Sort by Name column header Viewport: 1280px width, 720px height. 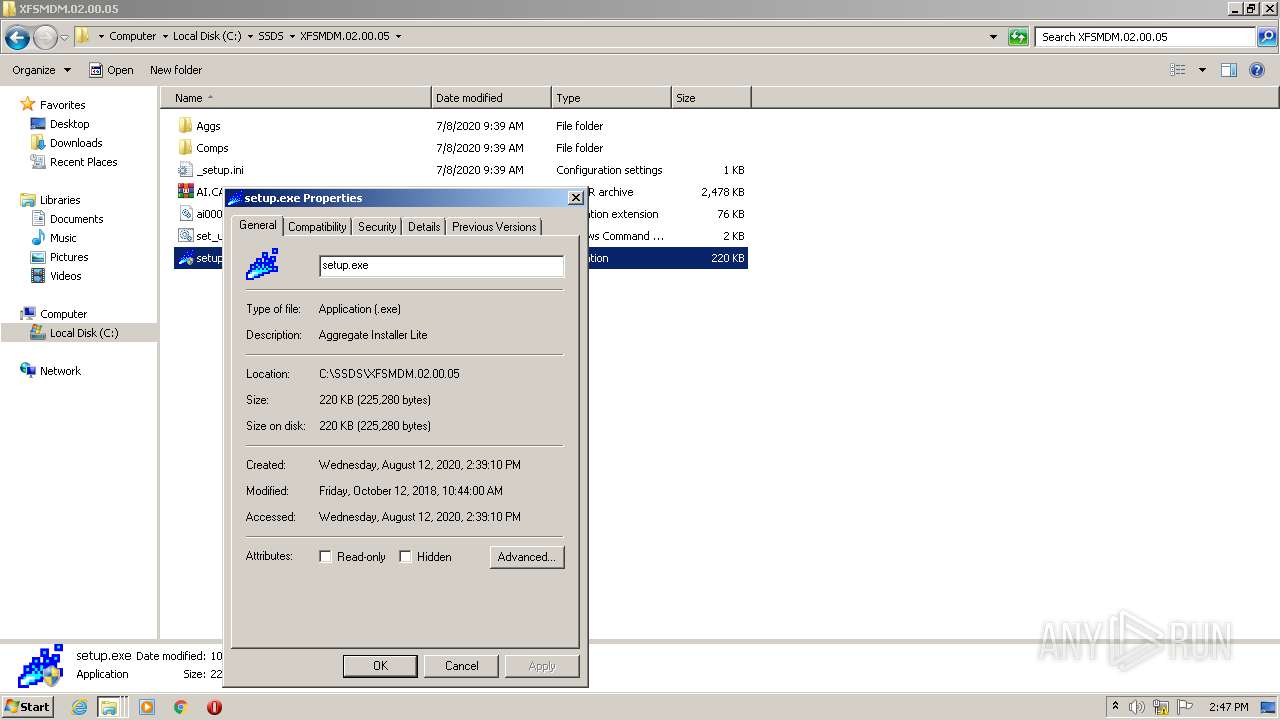tap(296, 98)
